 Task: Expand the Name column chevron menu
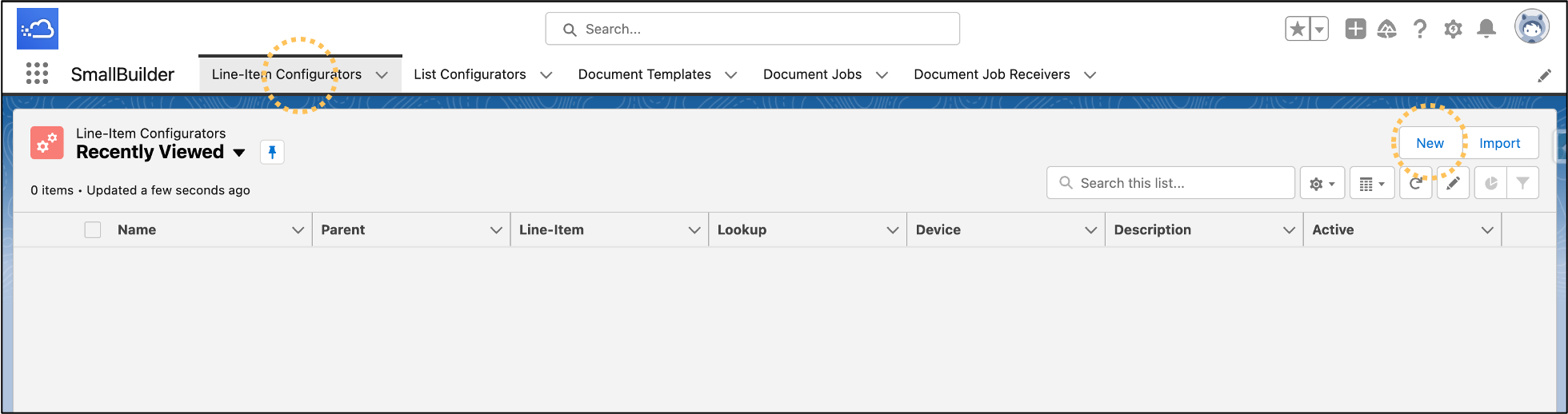298,230
